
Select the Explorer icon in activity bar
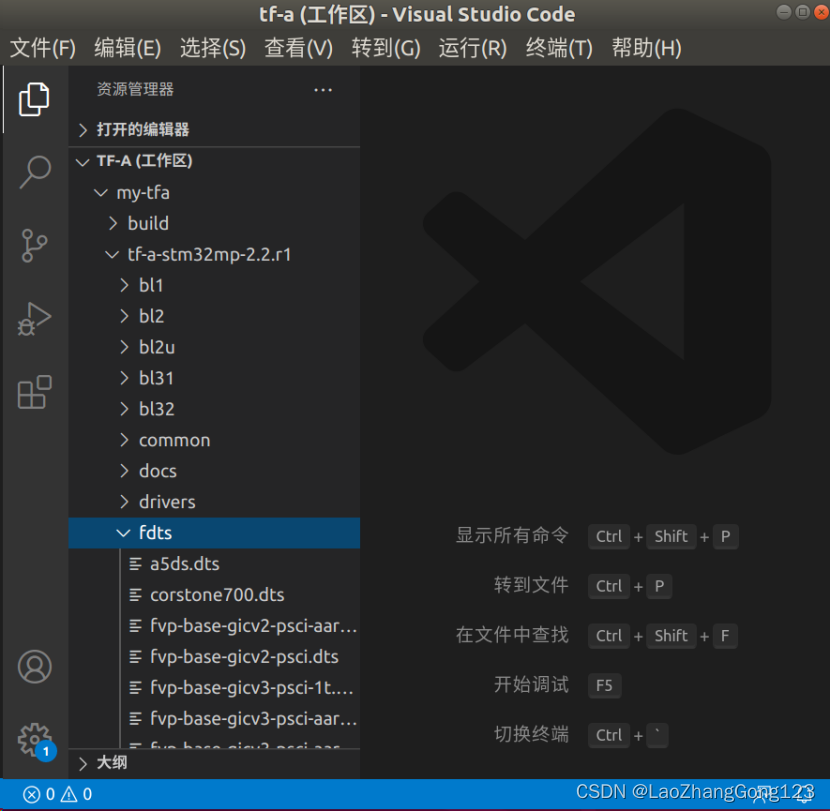(34, 99)
